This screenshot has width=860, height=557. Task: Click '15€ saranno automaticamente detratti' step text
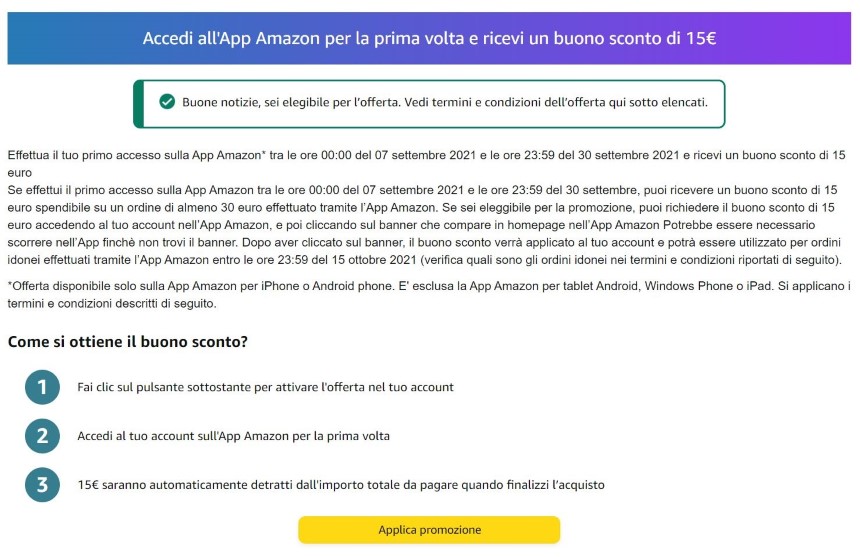(341, 485)
